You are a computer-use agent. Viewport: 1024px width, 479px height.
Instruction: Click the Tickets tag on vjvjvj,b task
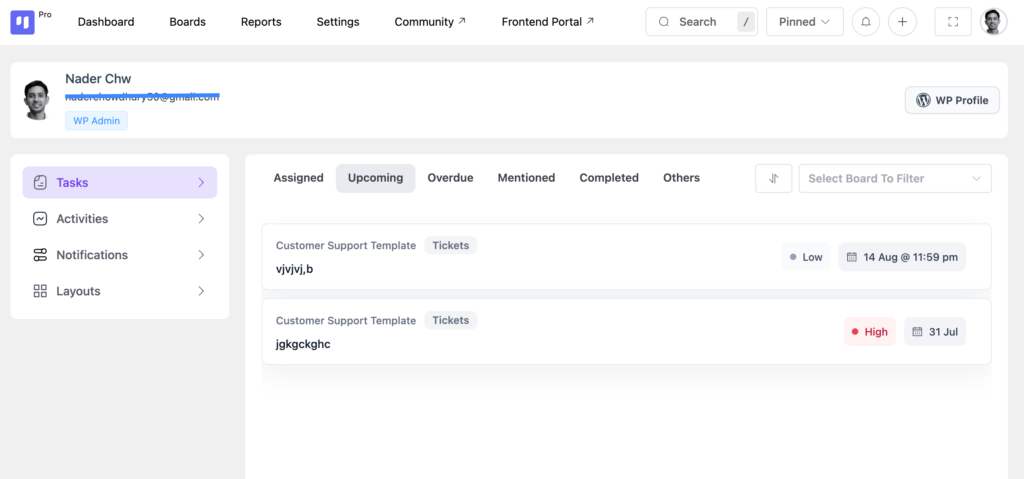451,245
